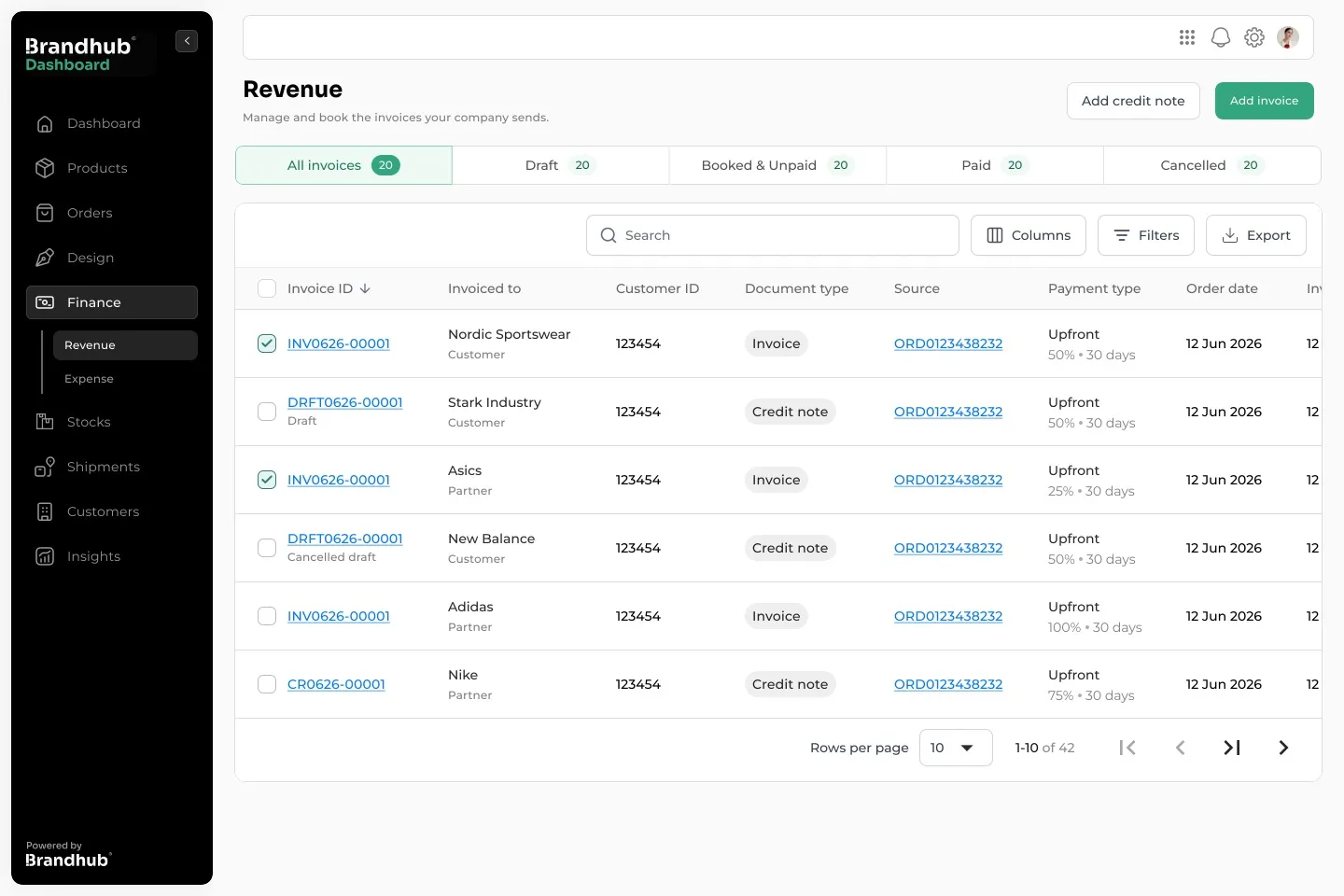
Task: Open the user profile avatar
Action: pyautogui.click(x=1288, y=37)
